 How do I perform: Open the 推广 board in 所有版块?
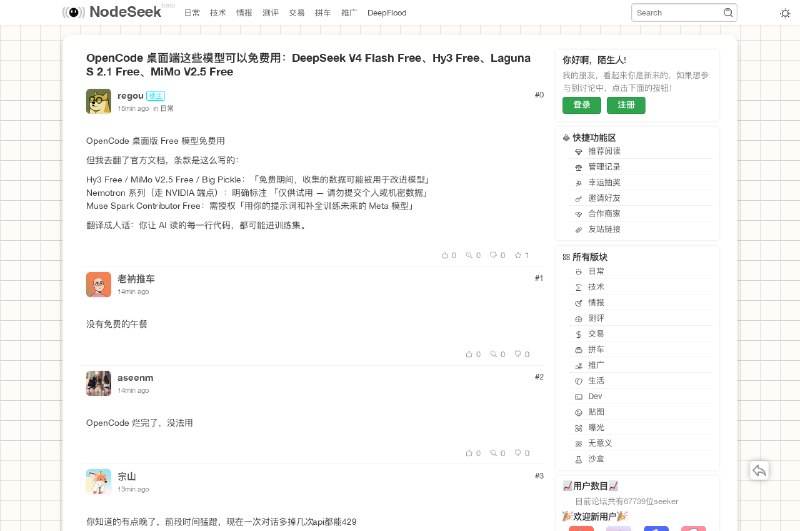[x=596, y=365]
